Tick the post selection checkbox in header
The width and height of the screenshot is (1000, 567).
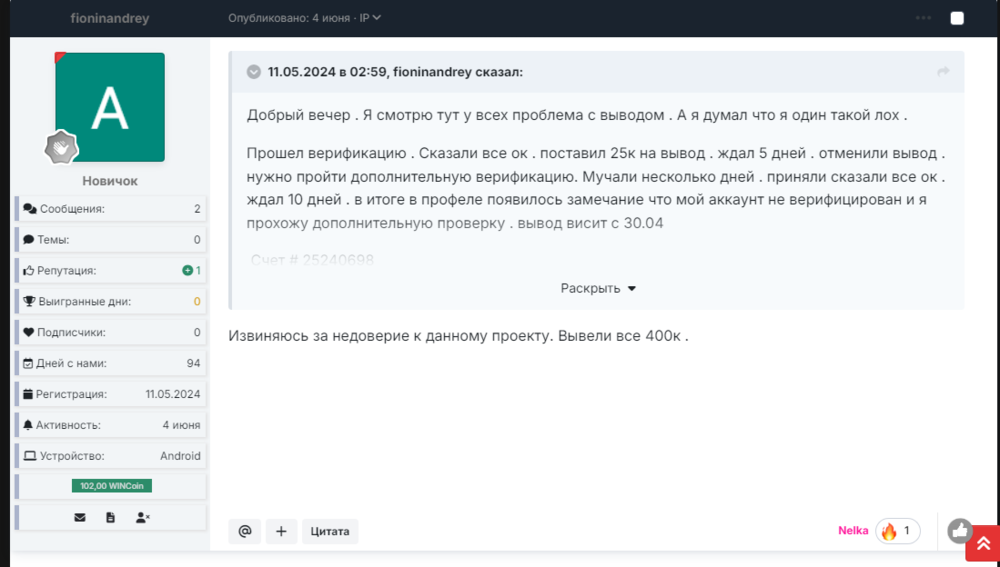pos(957,18)
